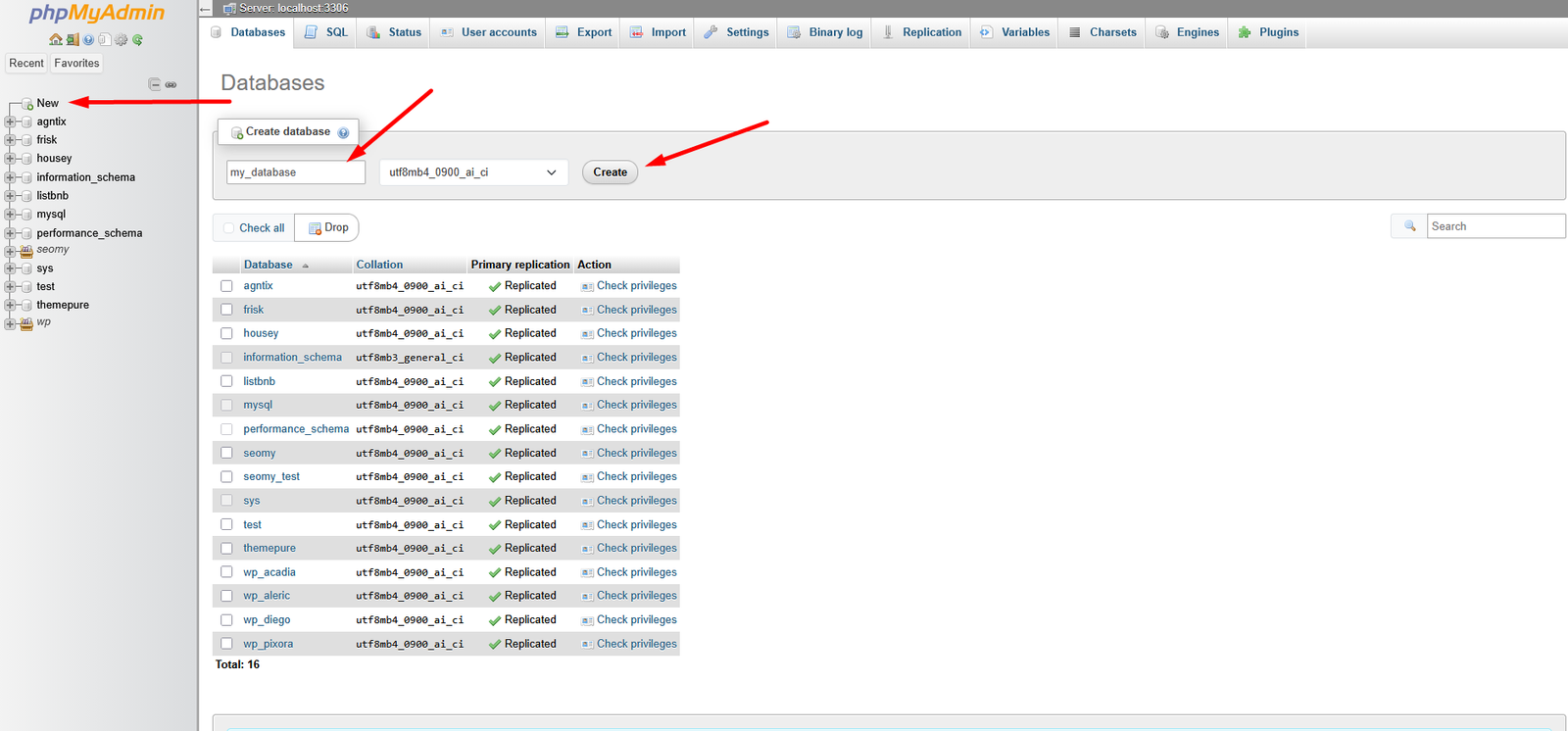The height and width of the screenshot is (731, 1568).
Task: Open the navigation panel settings gear
Action: pos(122,40)
